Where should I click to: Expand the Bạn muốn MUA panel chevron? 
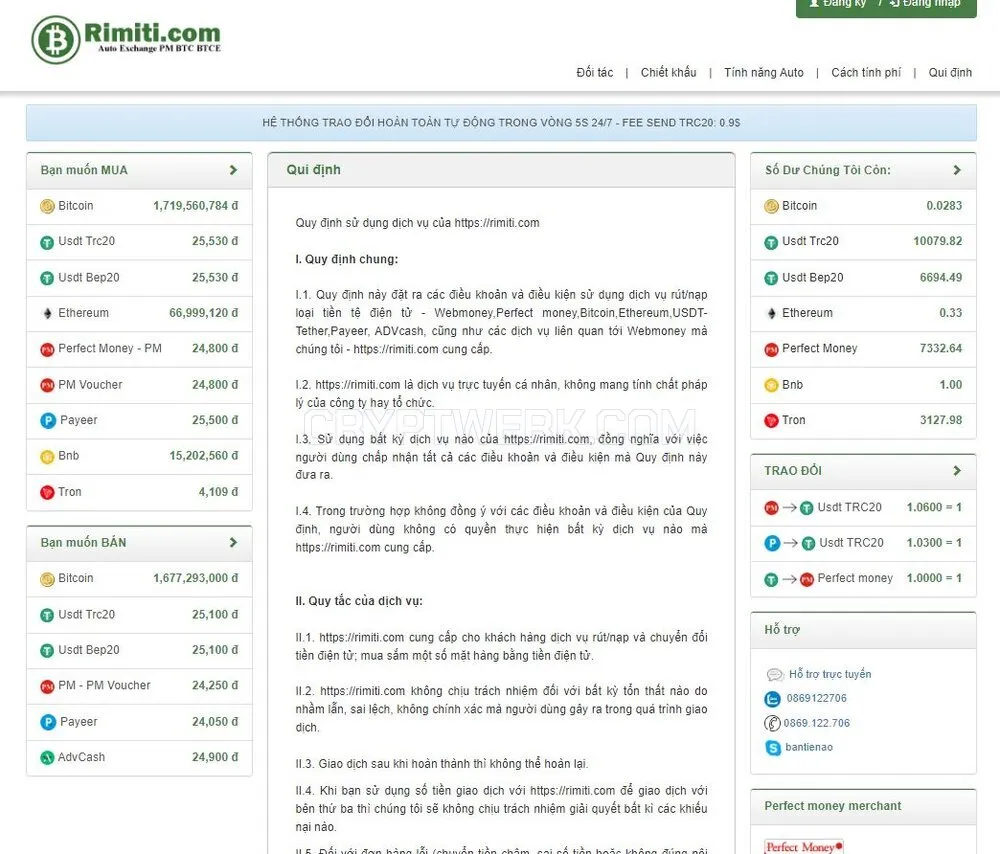233,170
